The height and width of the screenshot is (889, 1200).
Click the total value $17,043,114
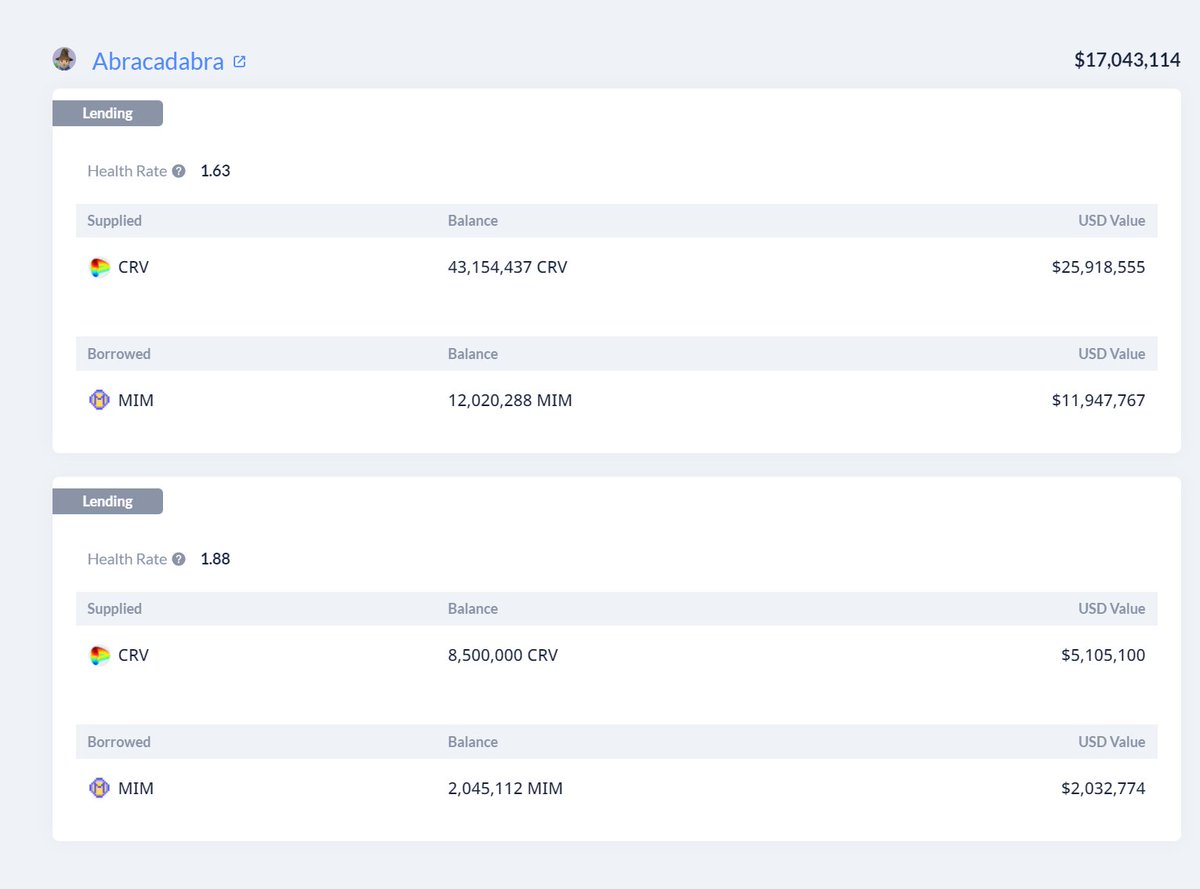(x=1127, y=60)
